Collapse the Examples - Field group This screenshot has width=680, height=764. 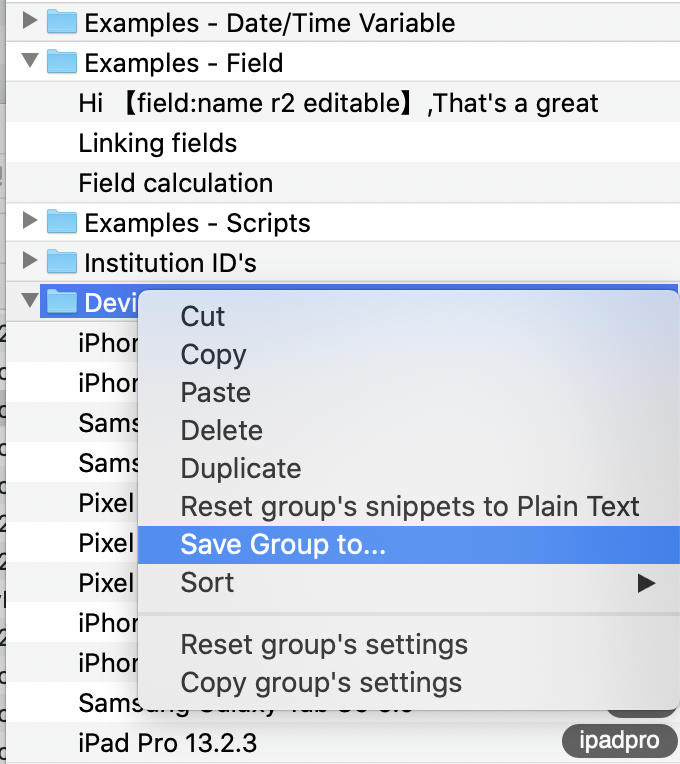[x=30, y=60]
